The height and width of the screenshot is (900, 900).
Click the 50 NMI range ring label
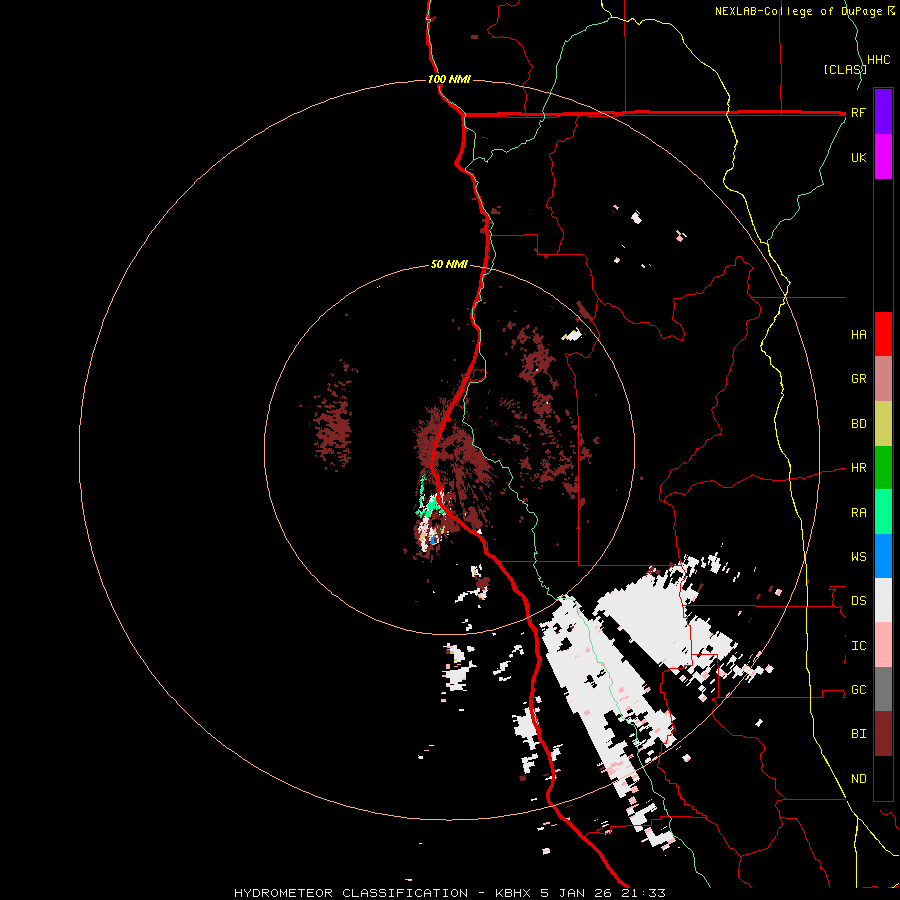(x=449, y=265)
